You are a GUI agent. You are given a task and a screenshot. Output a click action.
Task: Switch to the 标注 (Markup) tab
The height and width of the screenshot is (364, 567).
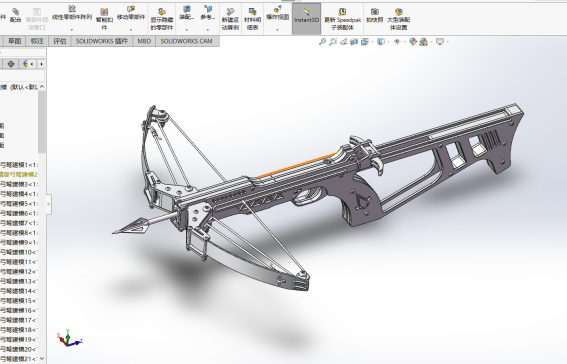tap(37, 41)
